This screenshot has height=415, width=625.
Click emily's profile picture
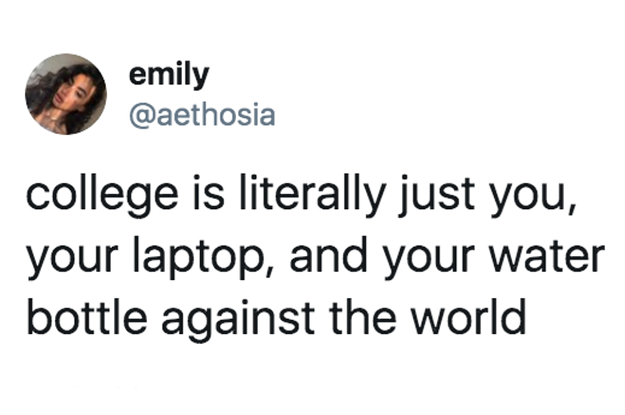[x=66, y=94]
